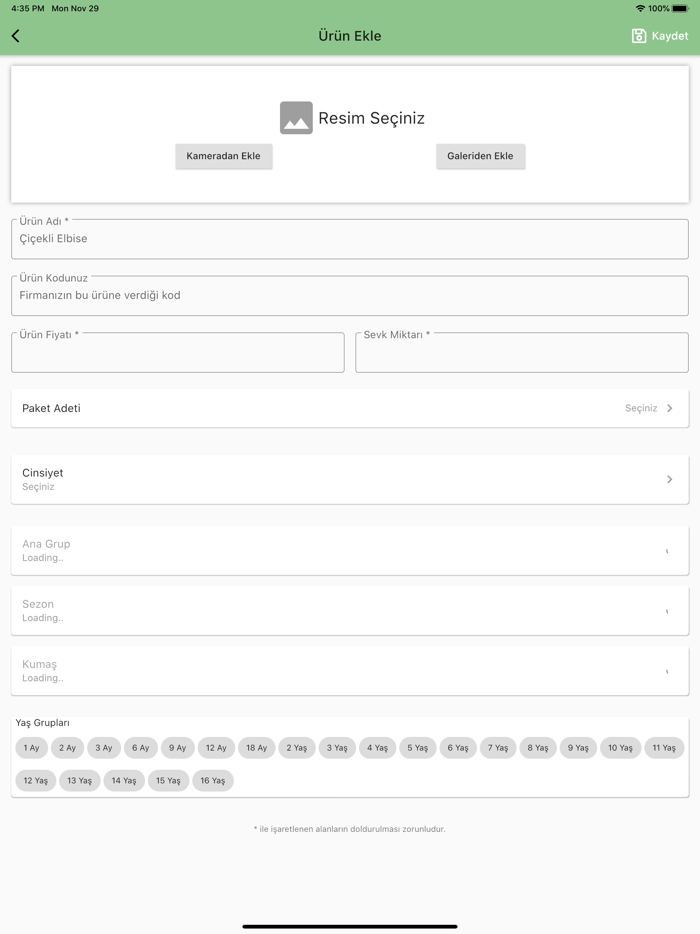700x934 pixels.
Task: Expand the Sezon dropdown
Action: click(x=350, y=611)
